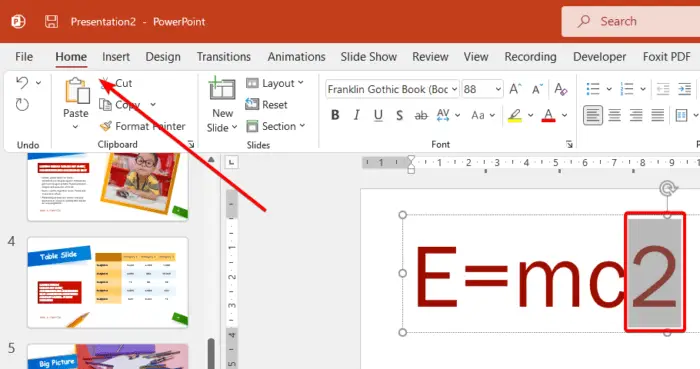Screen dimensions: 700x369
Task: Select the Format Painter tool
Action: 142,126
